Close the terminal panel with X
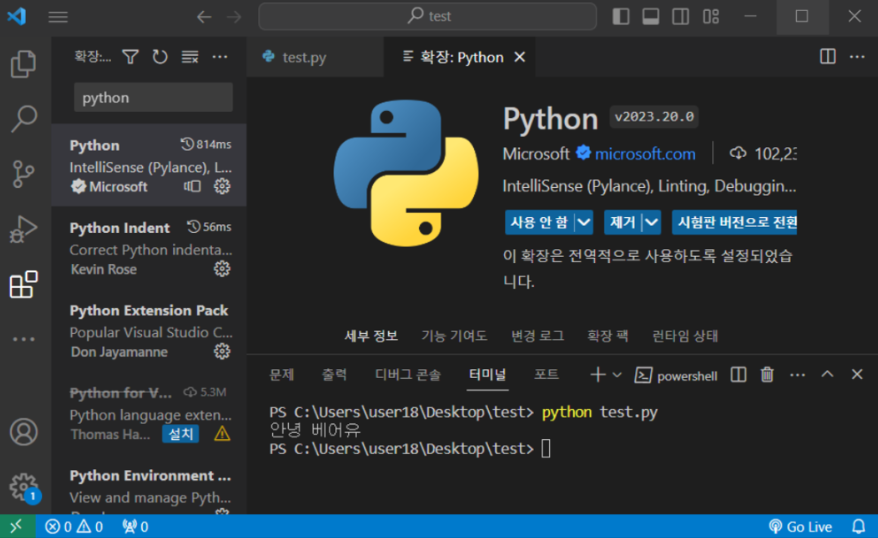The image size is (878, 538). click(857, 375)
